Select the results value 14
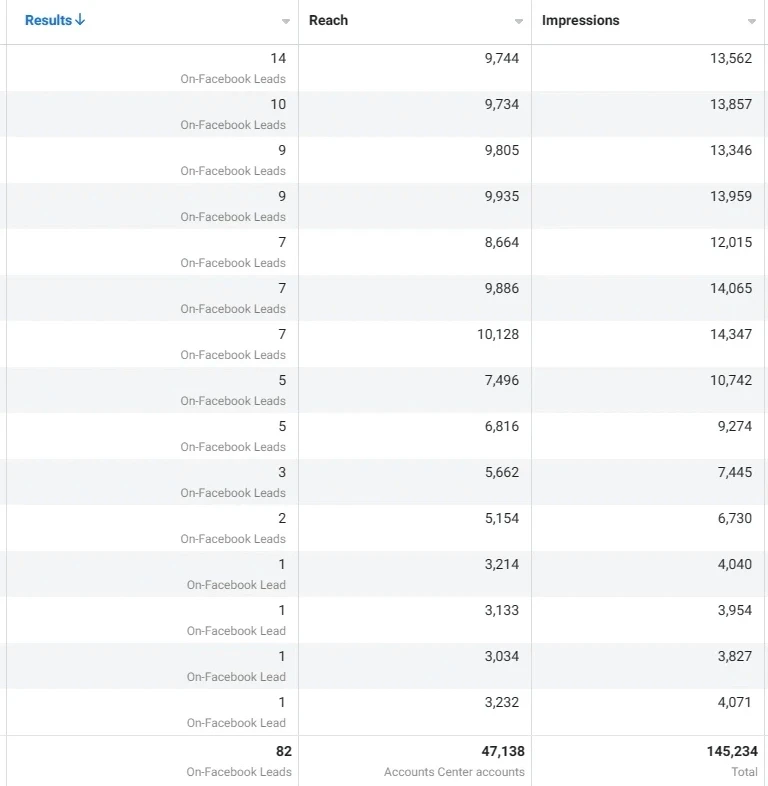 point(278,59)
